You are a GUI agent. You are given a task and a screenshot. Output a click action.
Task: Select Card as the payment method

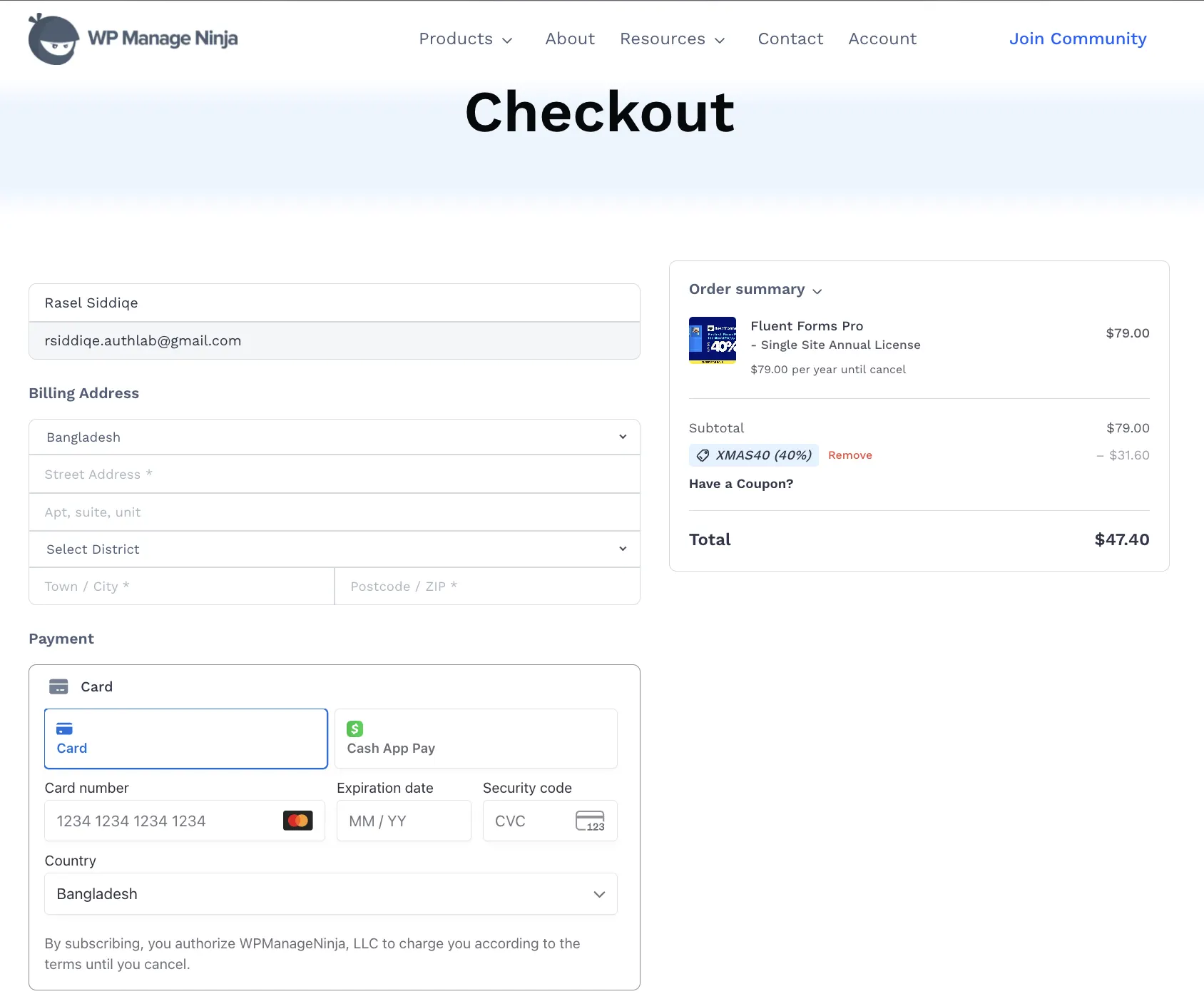tap(185, 739)
